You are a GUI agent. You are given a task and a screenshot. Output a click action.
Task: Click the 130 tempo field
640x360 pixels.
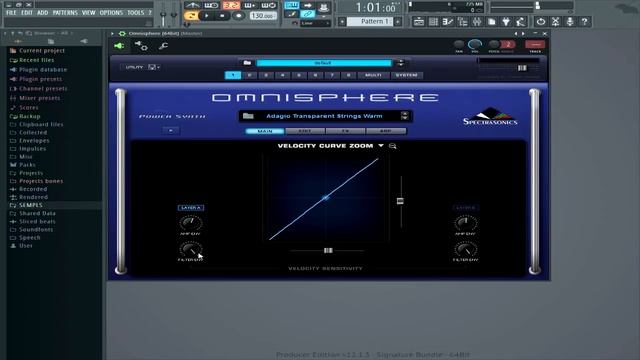(262, 16)
